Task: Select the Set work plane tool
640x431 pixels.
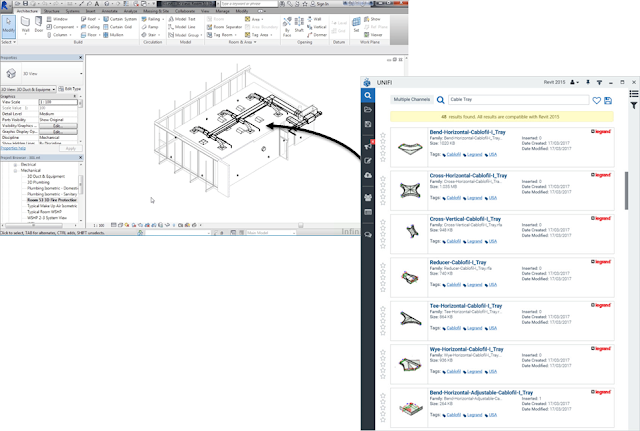Action: coord(356,24)
